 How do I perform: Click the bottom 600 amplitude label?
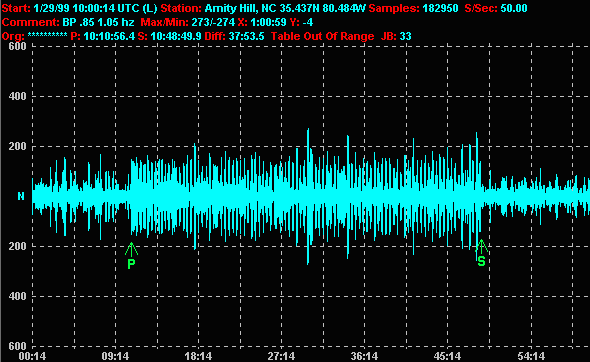pos(18,346)
